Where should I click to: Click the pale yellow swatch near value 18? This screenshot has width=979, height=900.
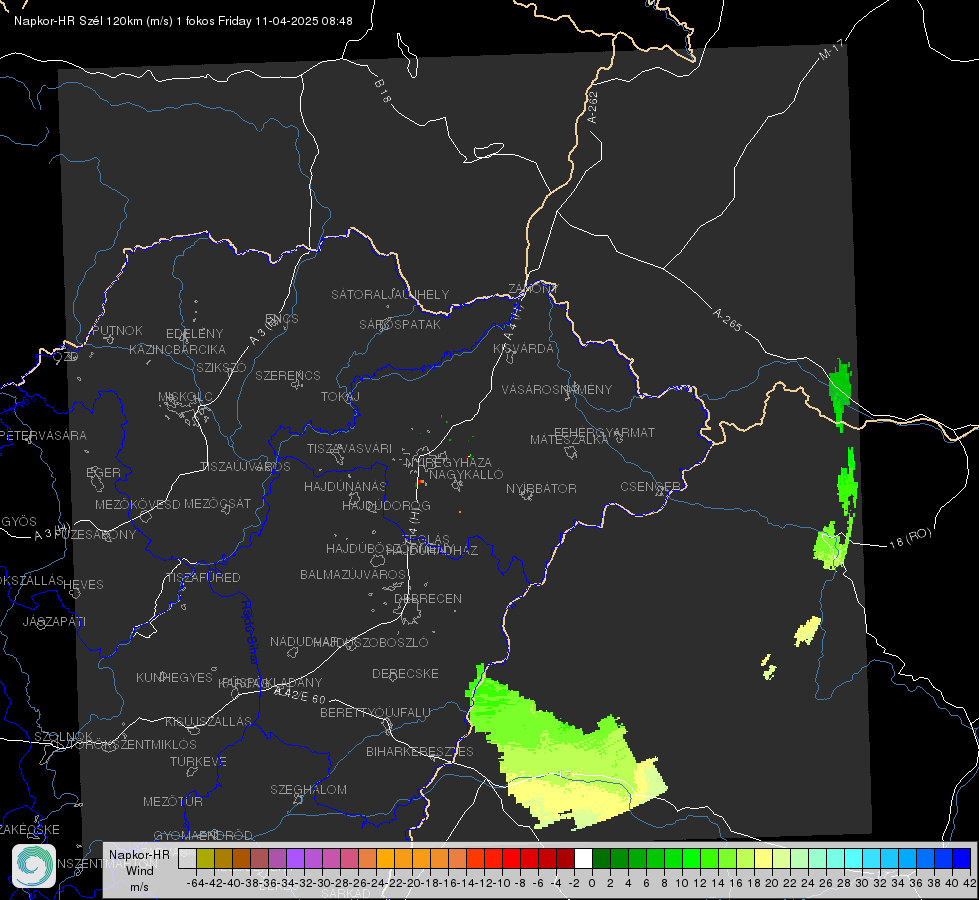click(763, 859)
